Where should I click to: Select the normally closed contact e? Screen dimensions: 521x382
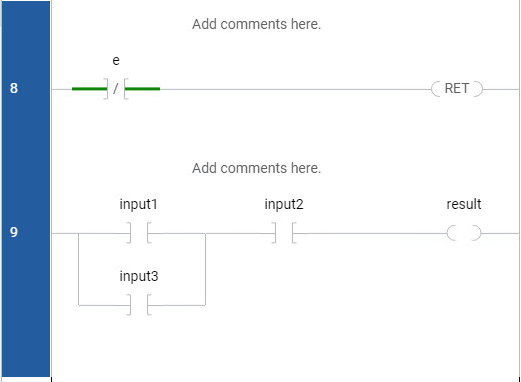(x=116, y=89)
